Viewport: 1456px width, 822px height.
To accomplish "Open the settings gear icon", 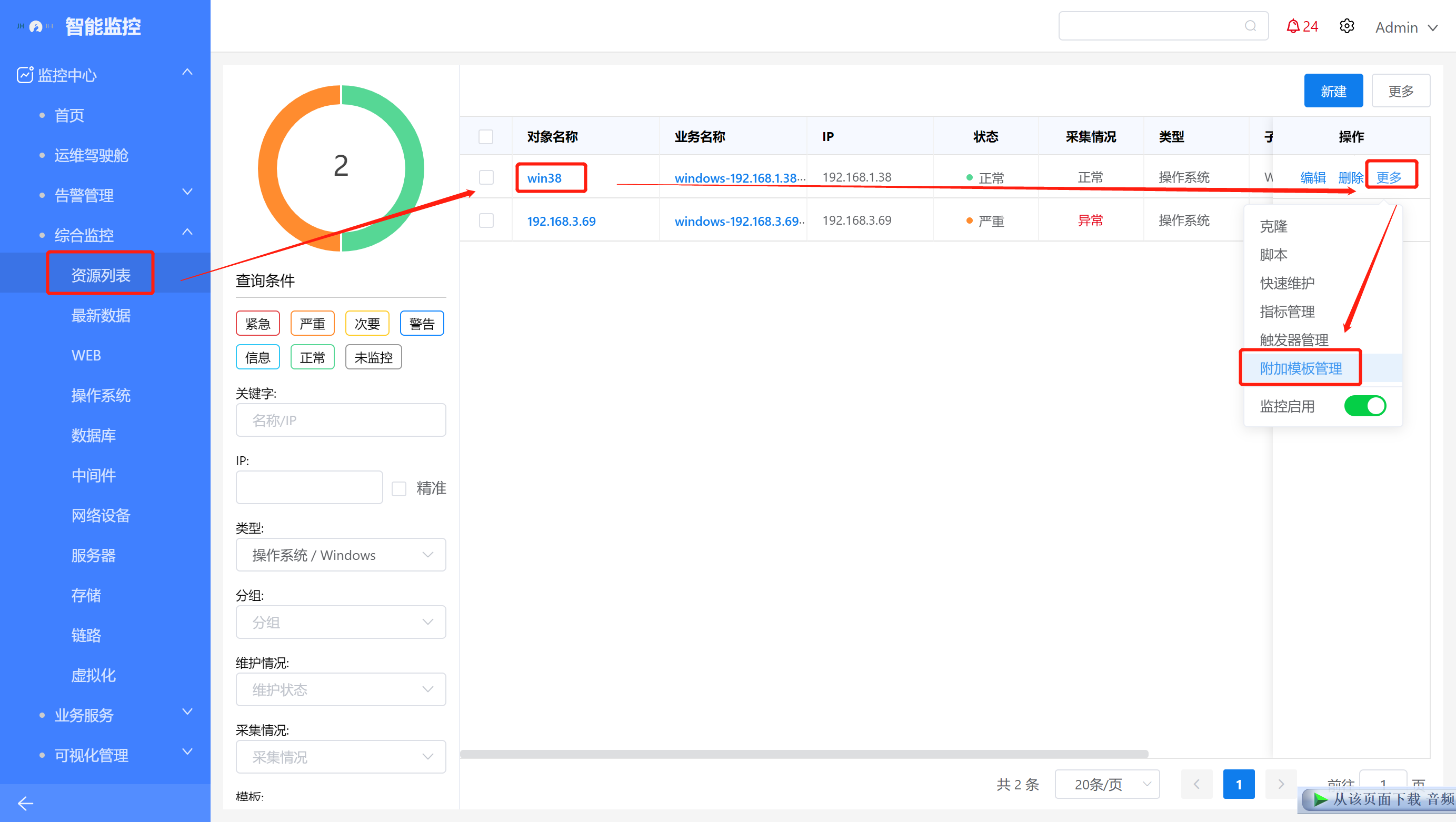I will click(1347, 26).
